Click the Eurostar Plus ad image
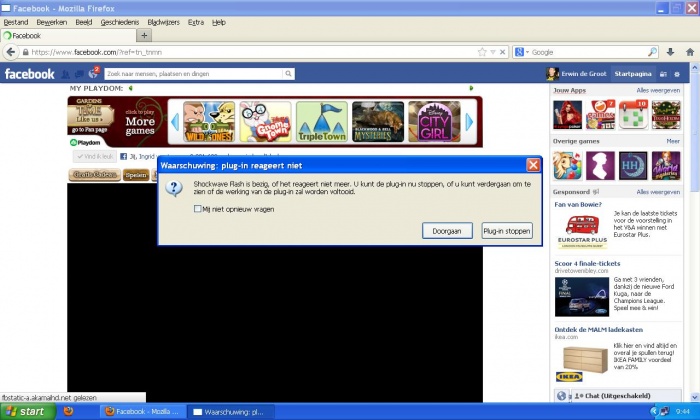The height and width of the screenshot is (420, 700). [583, 231]
